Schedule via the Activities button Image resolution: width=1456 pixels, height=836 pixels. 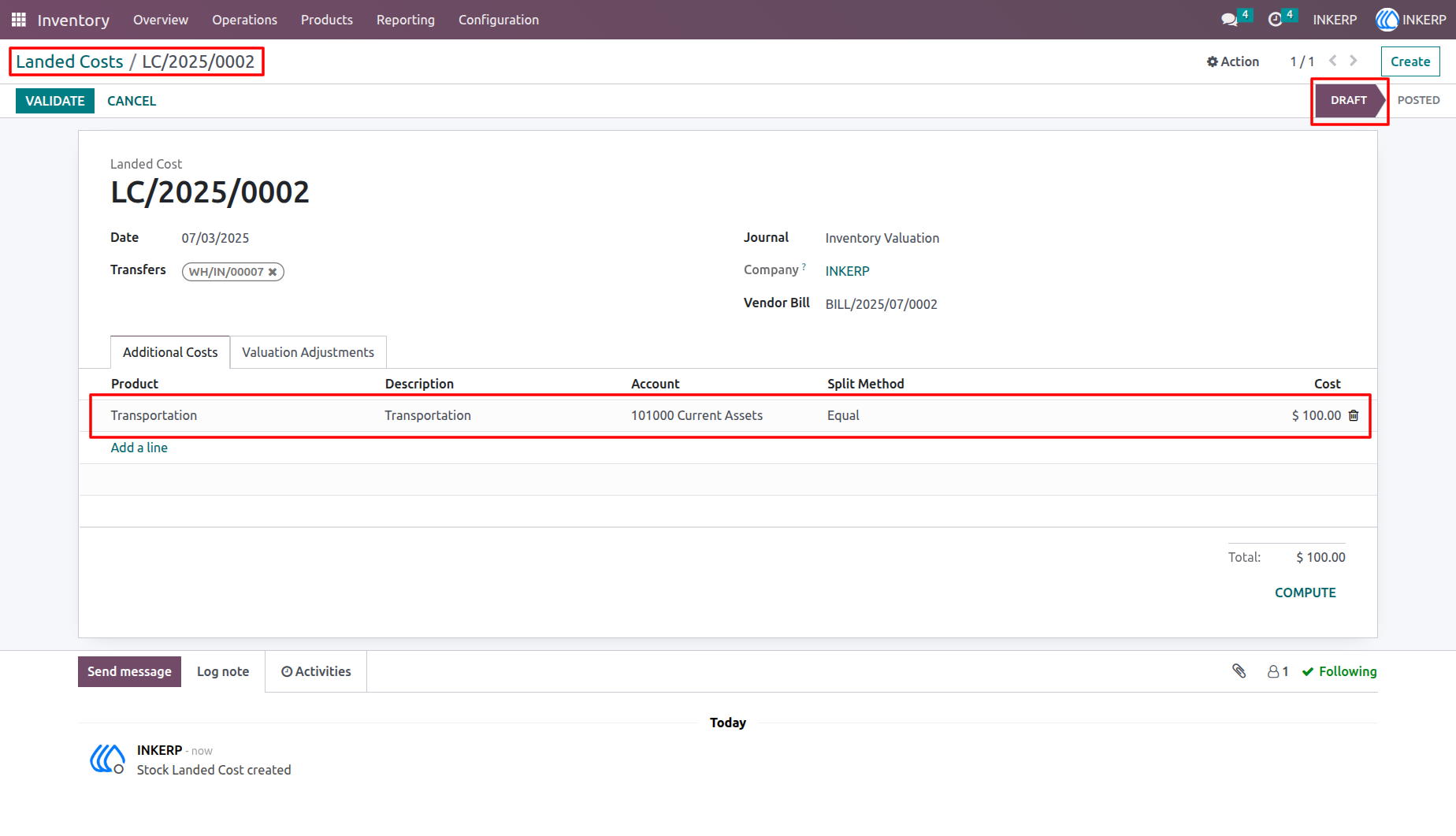pos(316,671)
